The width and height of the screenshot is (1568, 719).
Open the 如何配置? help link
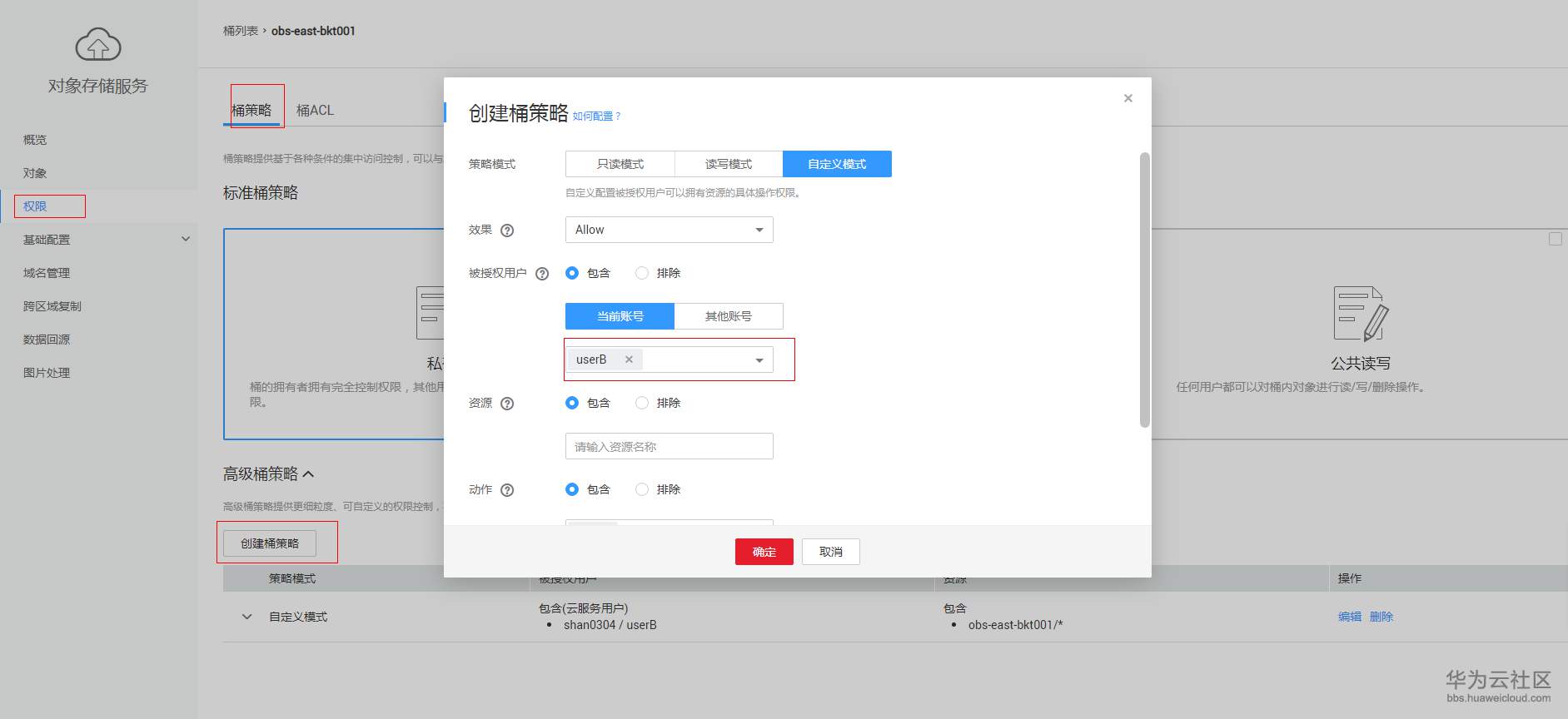tap(597, 117)
